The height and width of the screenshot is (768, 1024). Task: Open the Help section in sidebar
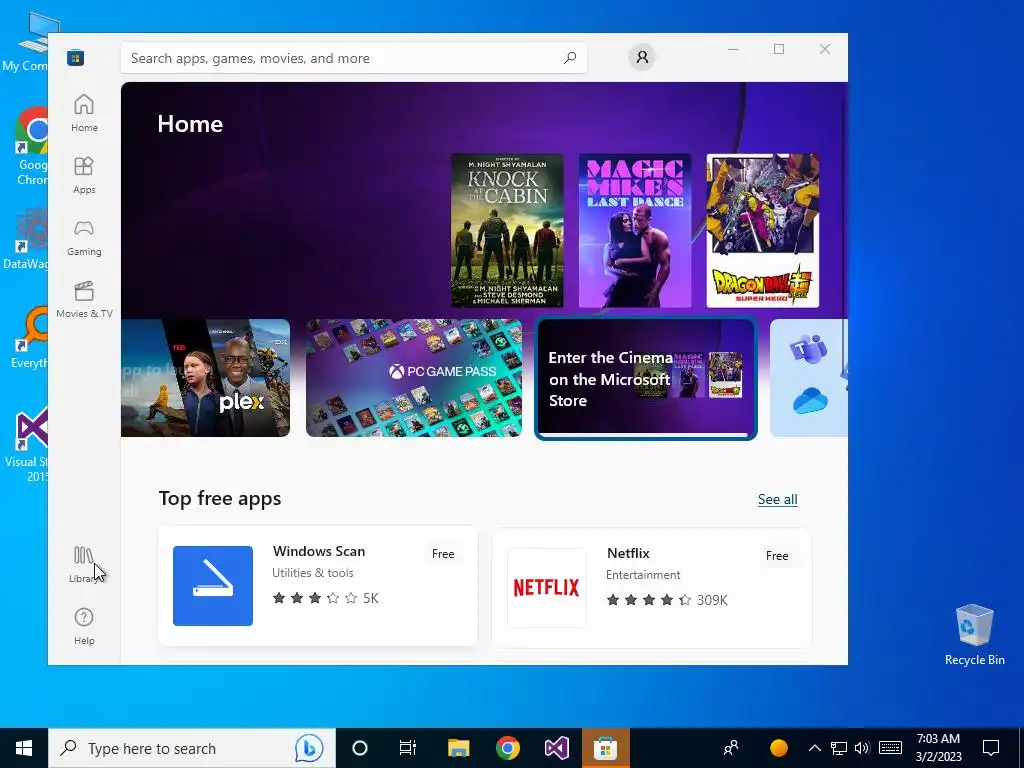click(x=84, y=626)
